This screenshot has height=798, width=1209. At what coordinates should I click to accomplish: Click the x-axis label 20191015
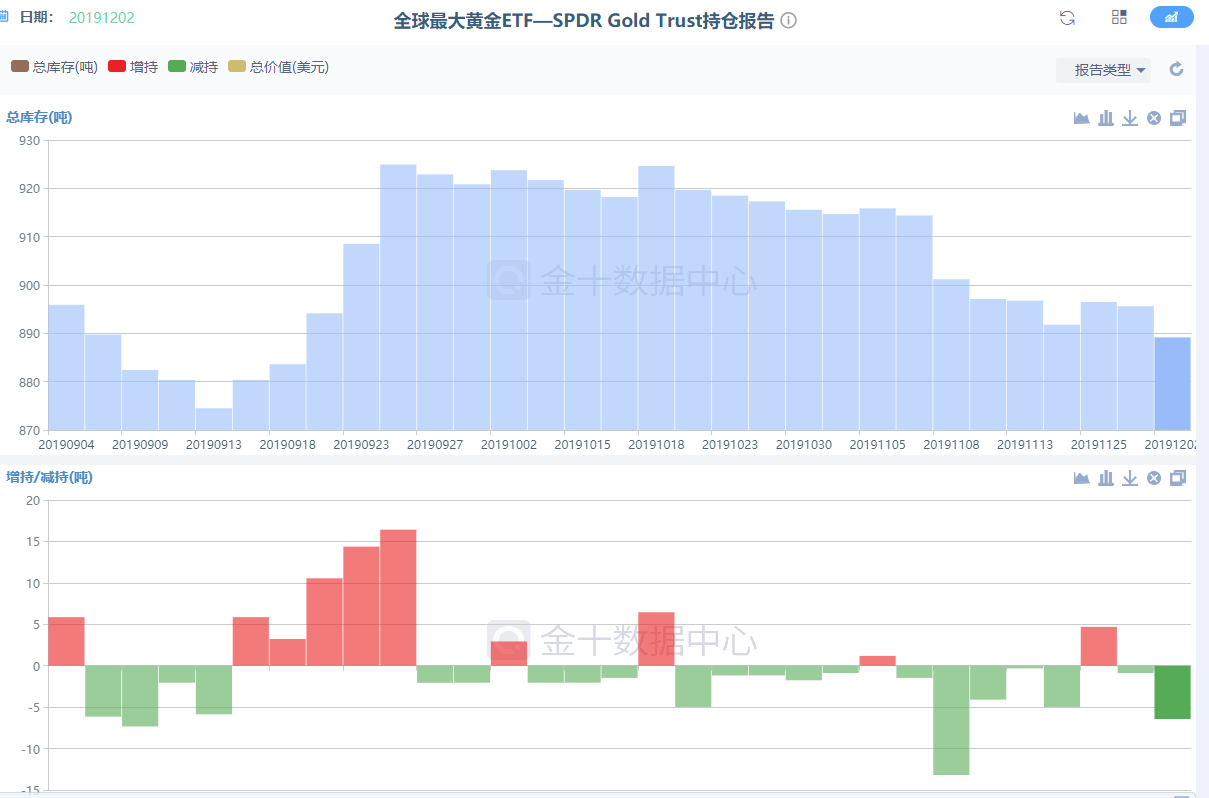click(583, 444)
